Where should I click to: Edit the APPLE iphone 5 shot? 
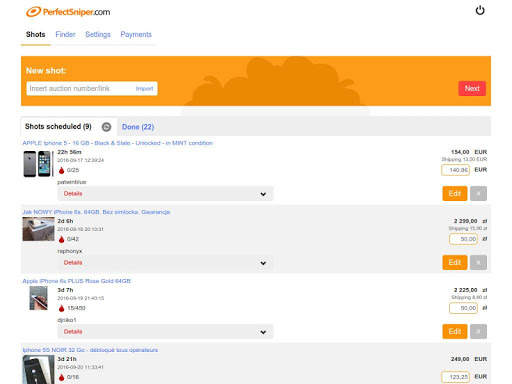coord(455,194)
